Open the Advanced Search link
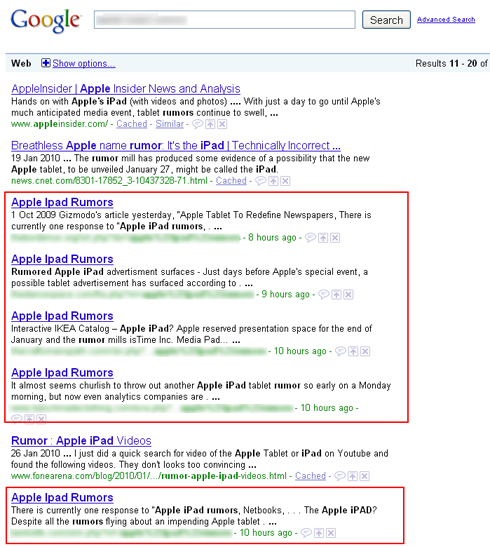This screenshot has width=490, height=547. click(x=446, y=20)
